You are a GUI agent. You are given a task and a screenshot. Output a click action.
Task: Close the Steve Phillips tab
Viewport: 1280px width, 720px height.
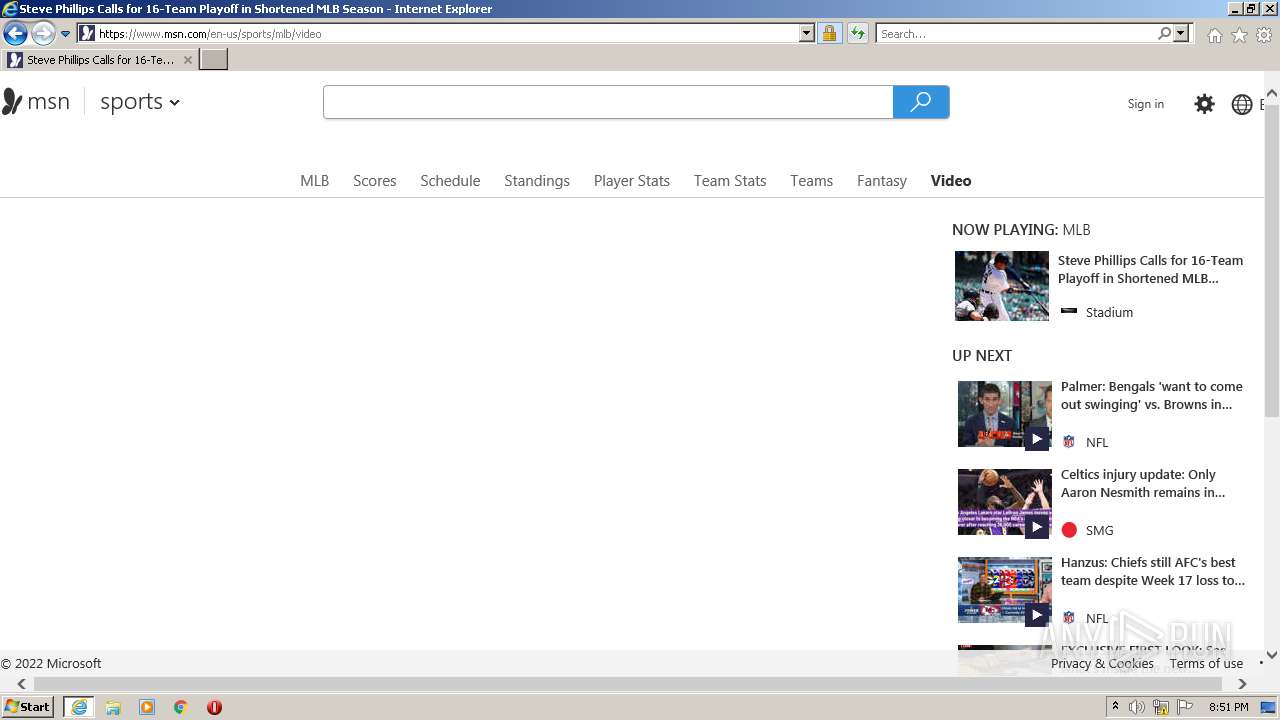[x=187, y=60]
